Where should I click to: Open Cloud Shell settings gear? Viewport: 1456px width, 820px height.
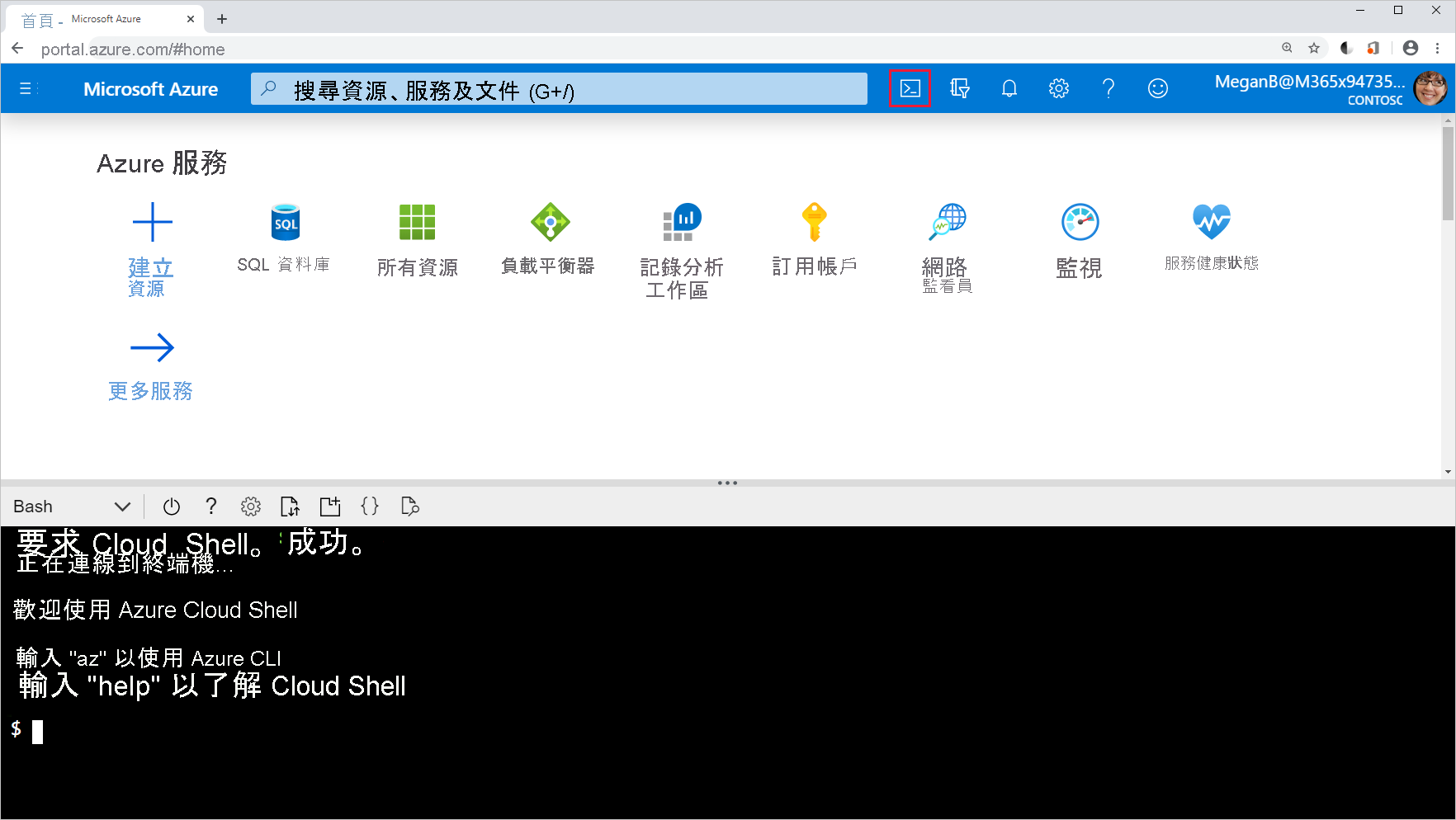point(251,507)
